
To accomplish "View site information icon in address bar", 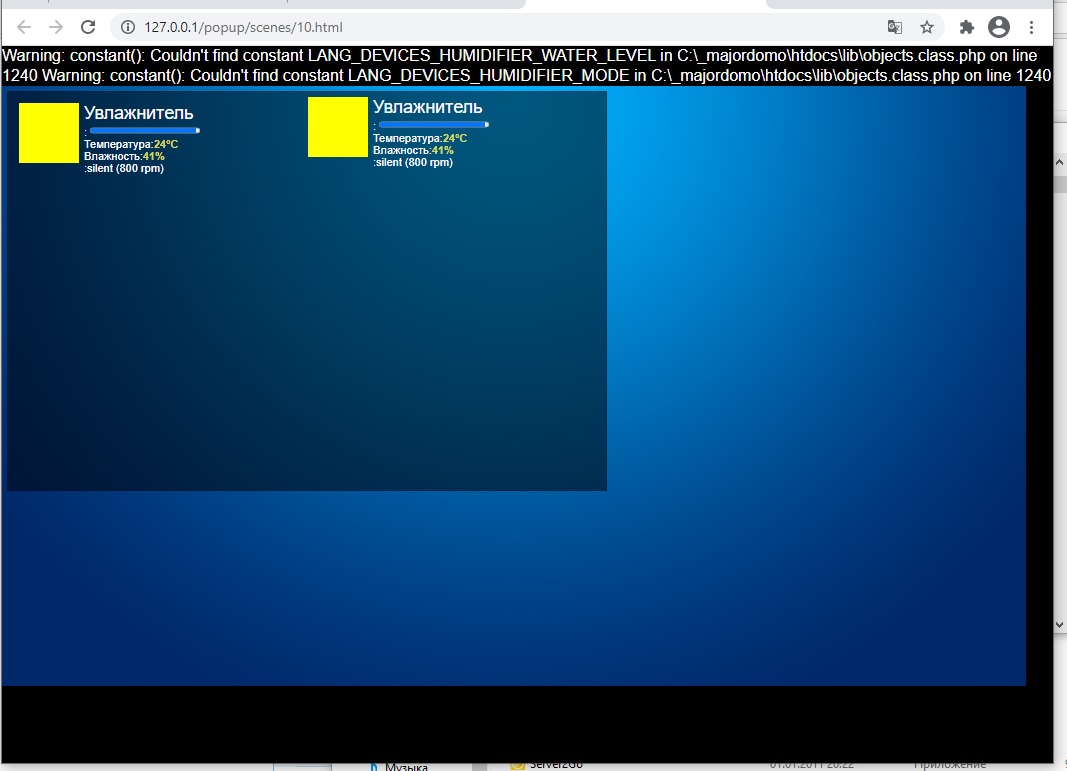I will (128, 27).
